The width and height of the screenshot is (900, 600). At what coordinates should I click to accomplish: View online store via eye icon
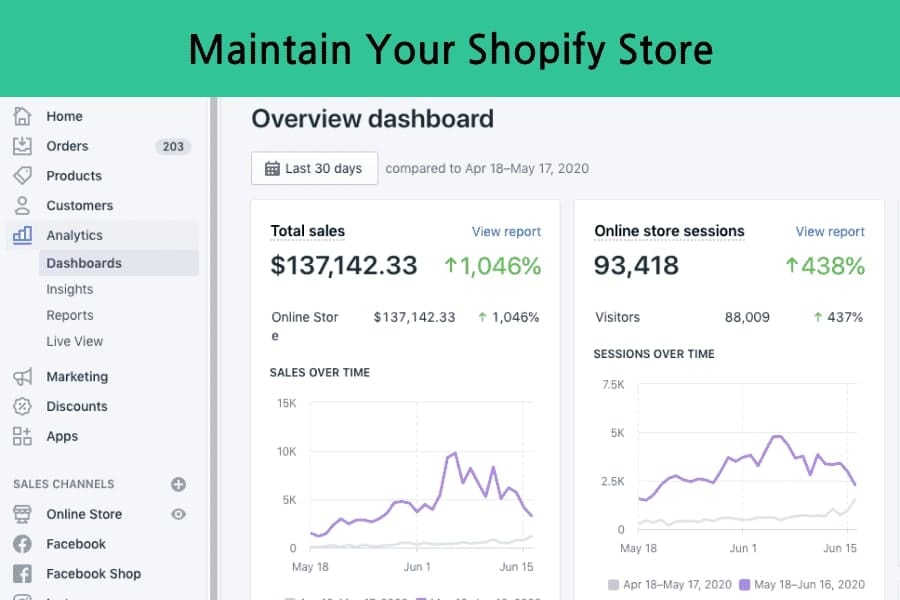pos(179,514)
